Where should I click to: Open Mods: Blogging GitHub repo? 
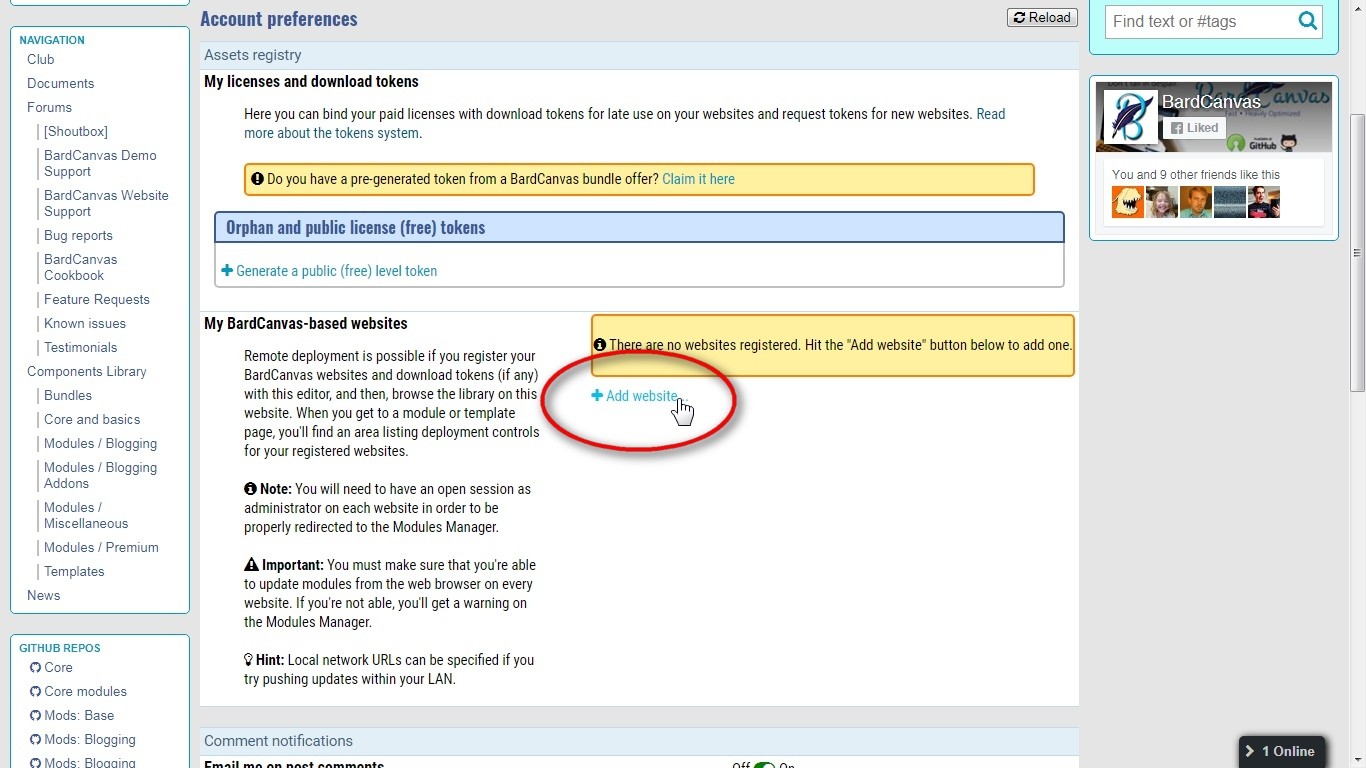(82, 739)
